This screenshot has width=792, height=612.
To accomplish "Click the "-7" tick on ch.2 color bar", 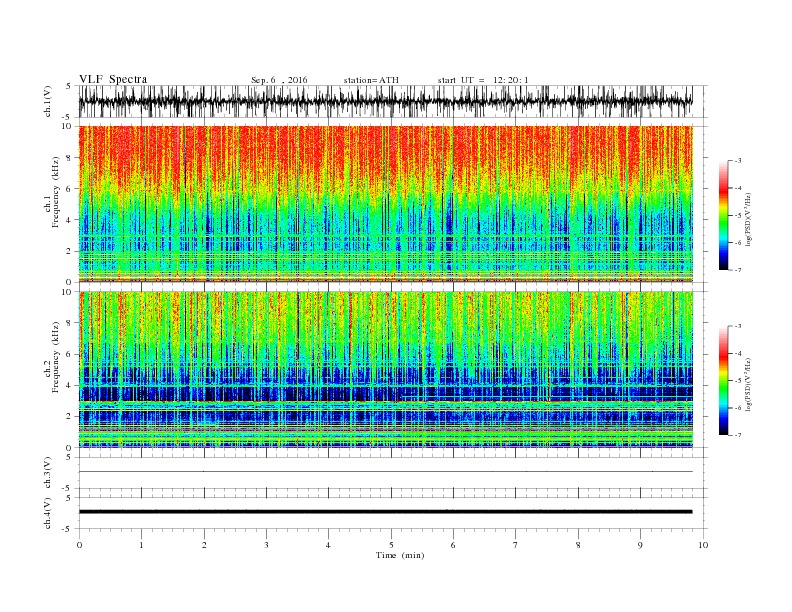I will tap(737, 435).
